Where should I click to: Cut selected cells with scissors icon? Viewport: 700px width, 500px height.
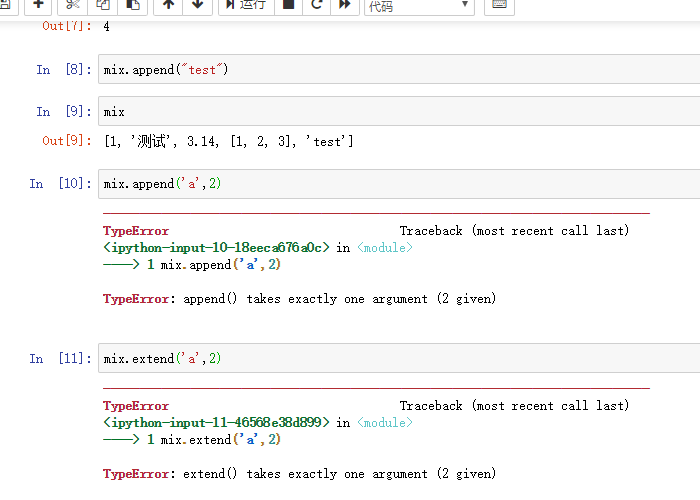click(x=73, y=5)
